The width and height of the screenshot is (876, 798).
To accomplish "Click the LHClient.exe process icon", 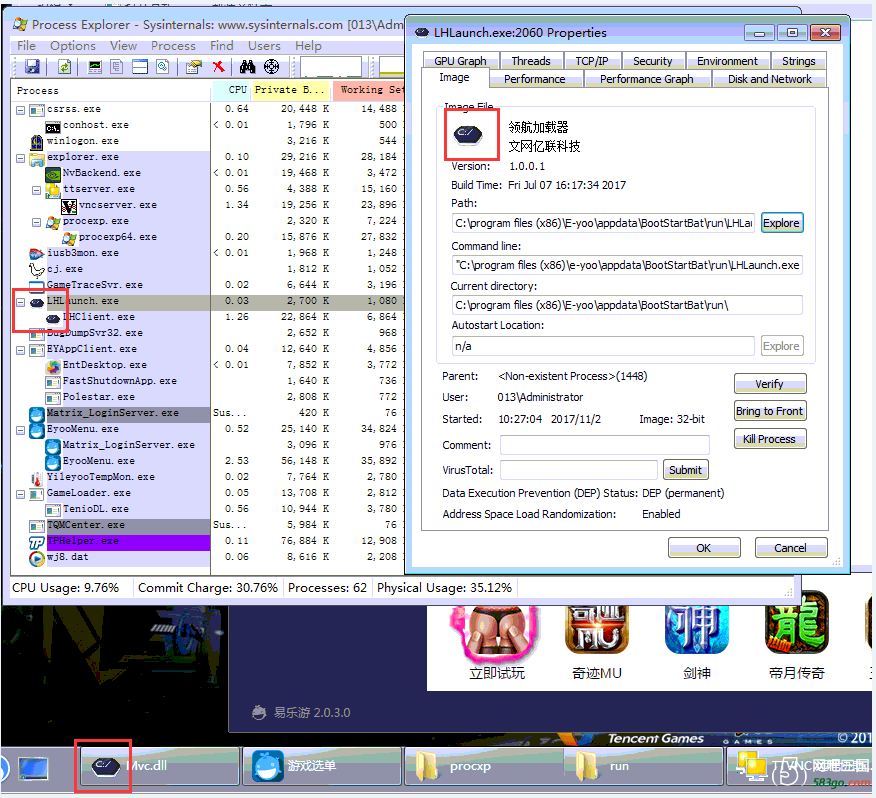I will [53, 318].
